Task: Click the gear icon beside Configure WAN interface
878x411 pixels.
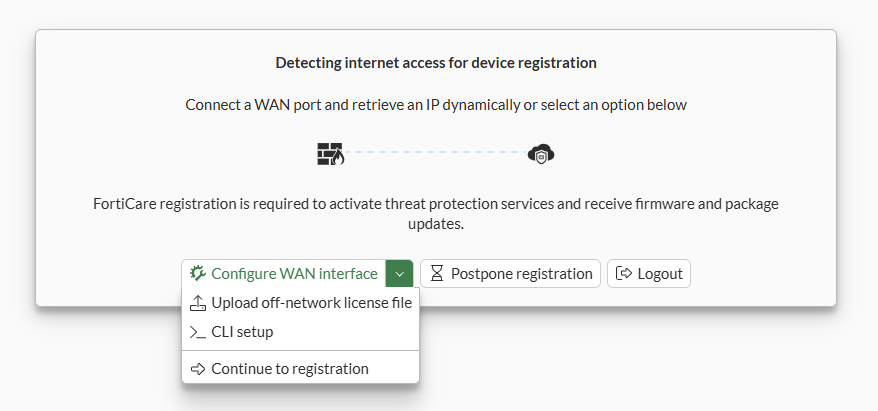Action: [197, 273]
